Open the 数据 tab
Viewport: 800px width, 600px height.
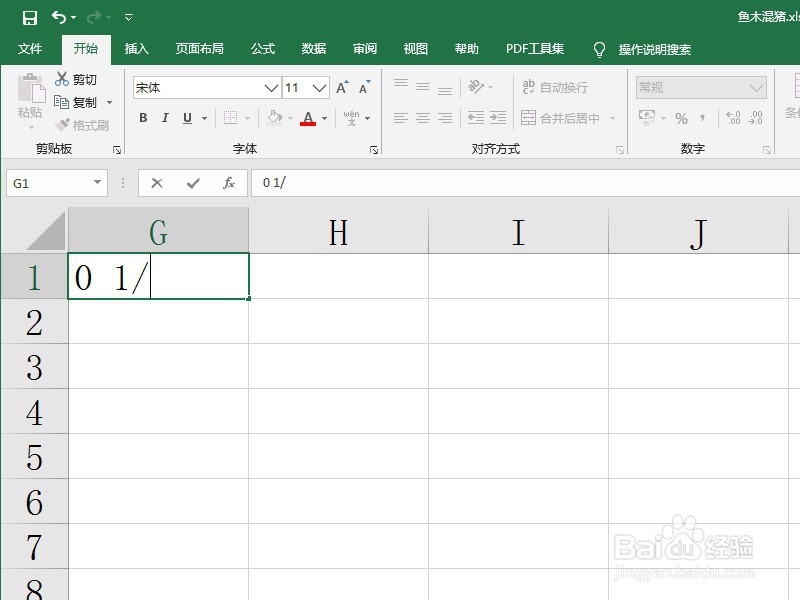point(314,48)
